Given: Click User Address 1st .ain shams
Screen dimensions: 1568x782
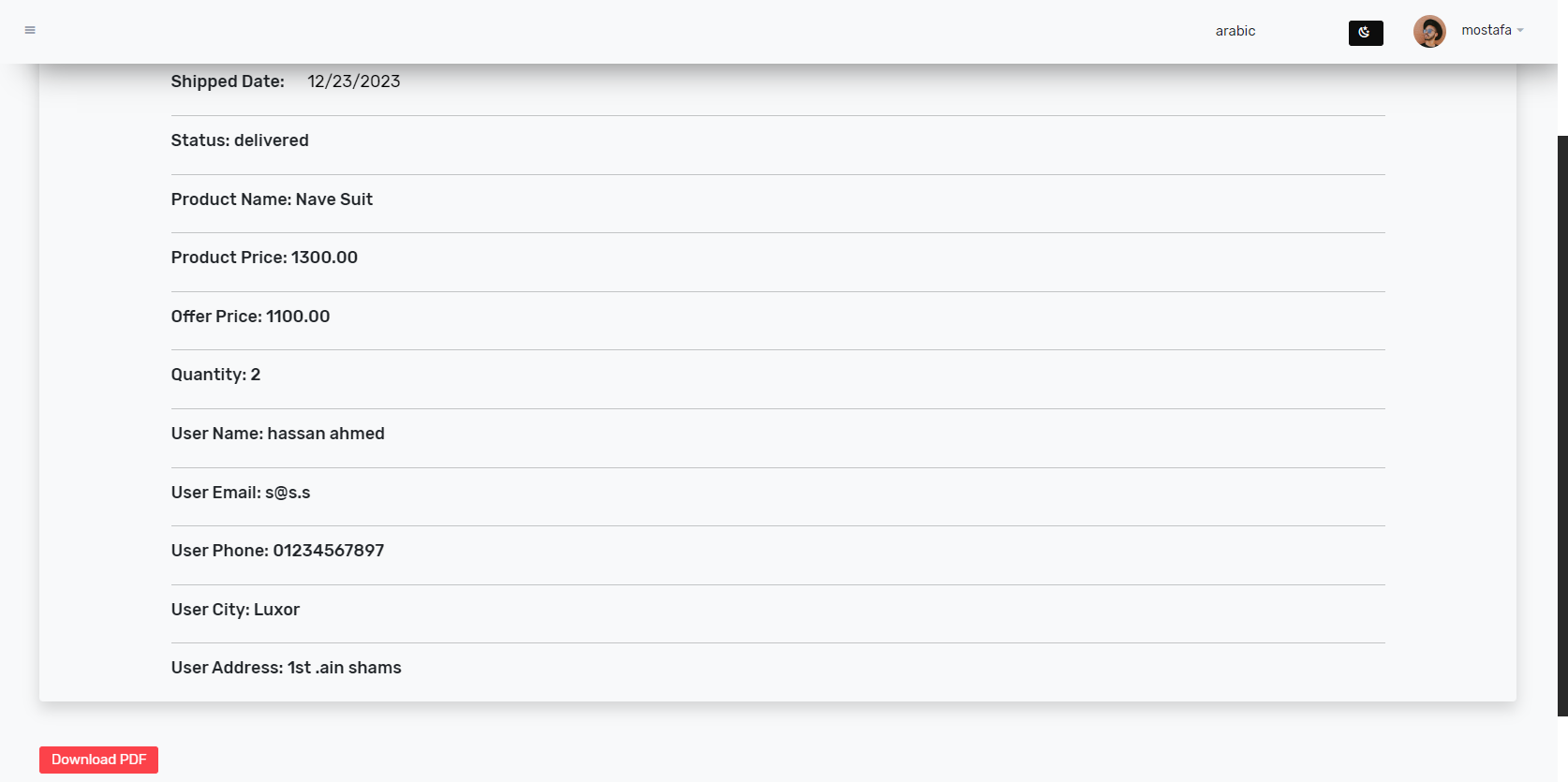Looking at the screenshot, I should [x=286, y=668].
